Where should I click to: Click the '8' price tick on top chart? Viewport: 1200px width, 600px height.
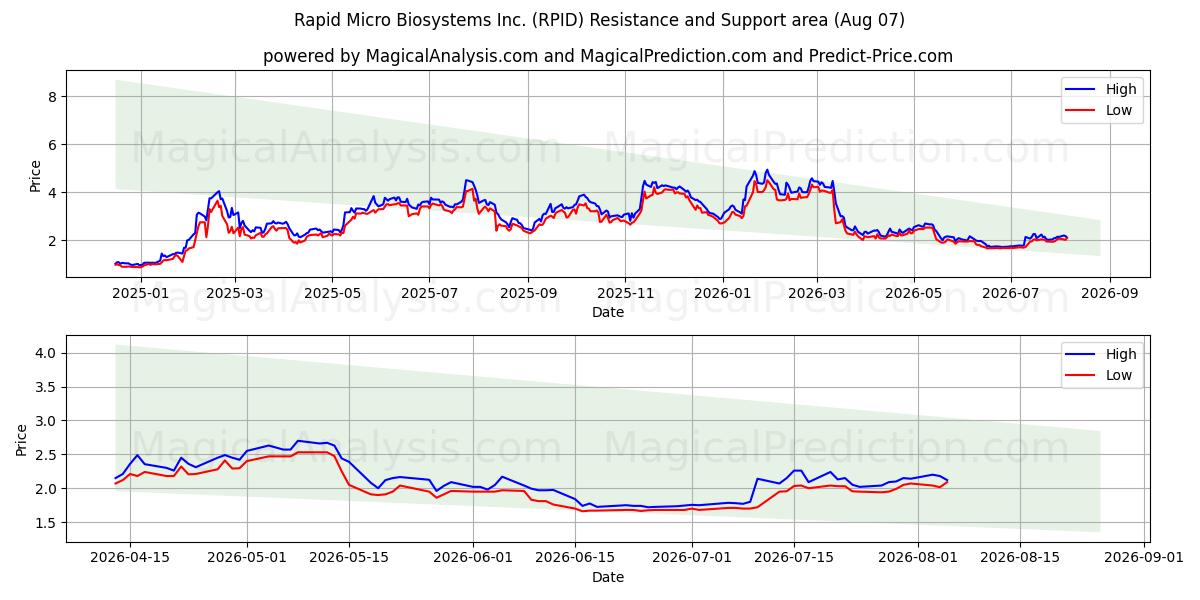tap(54, 97)
